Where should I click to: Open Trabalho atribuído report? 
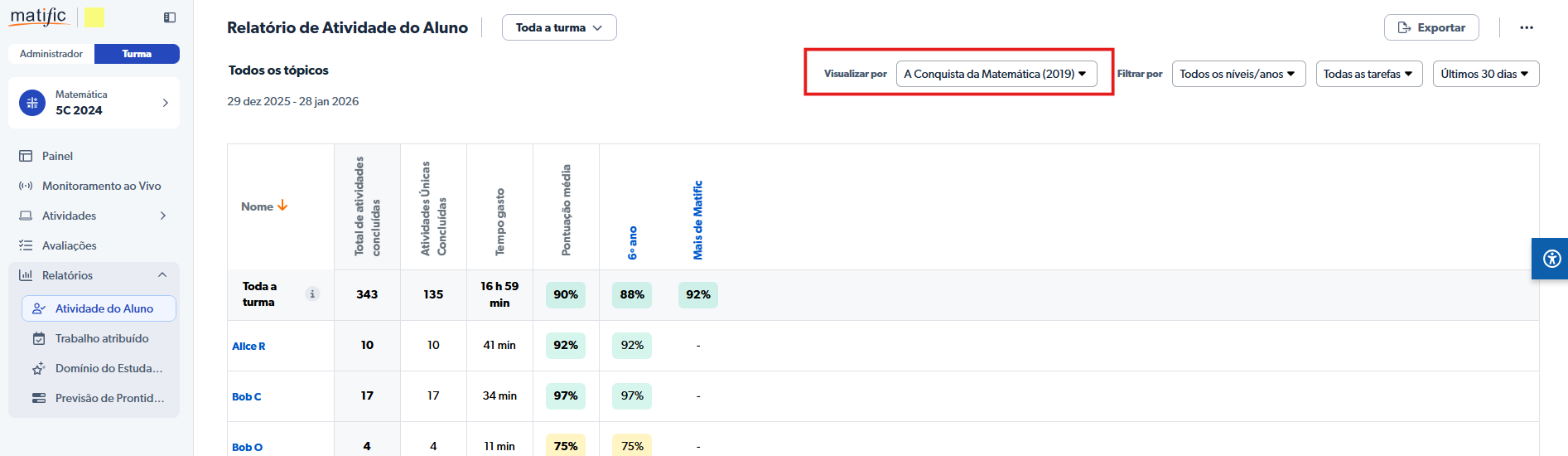pyautogui.click(x=102, y=338)
